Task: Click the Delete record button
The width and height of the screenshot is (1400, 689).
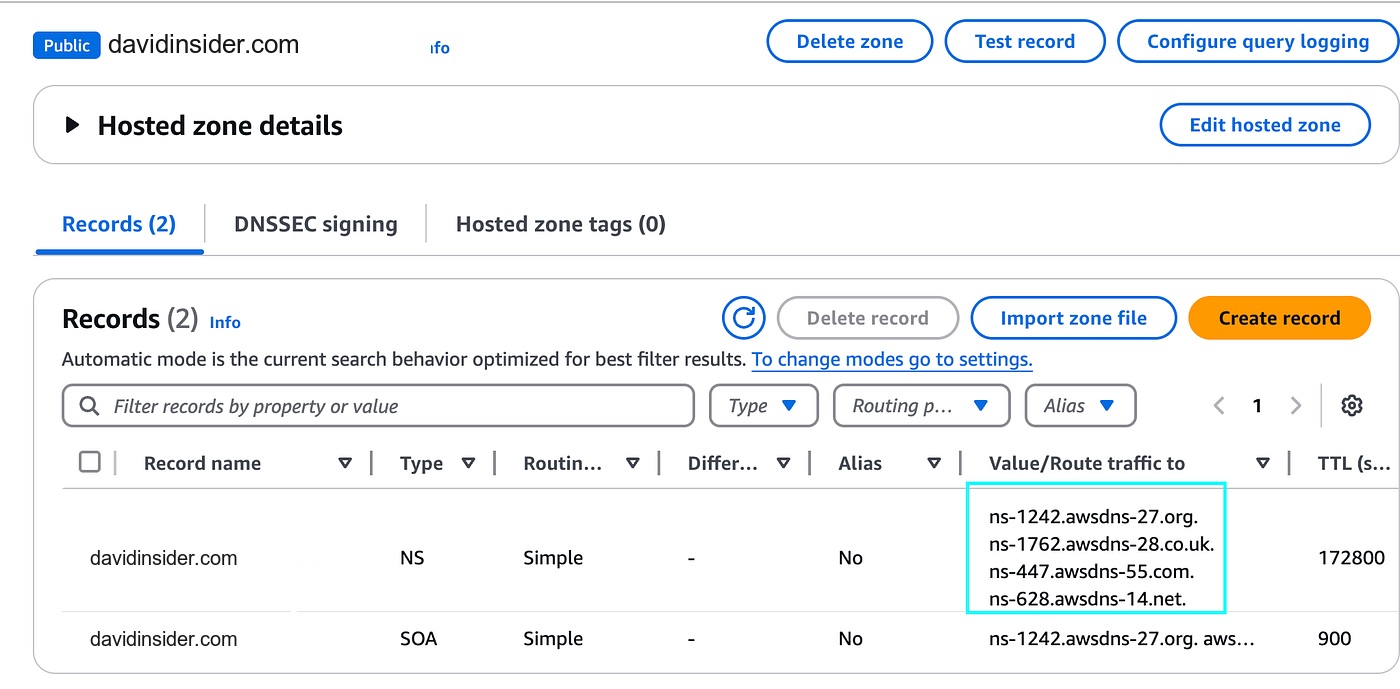Action: pos(868,318)
